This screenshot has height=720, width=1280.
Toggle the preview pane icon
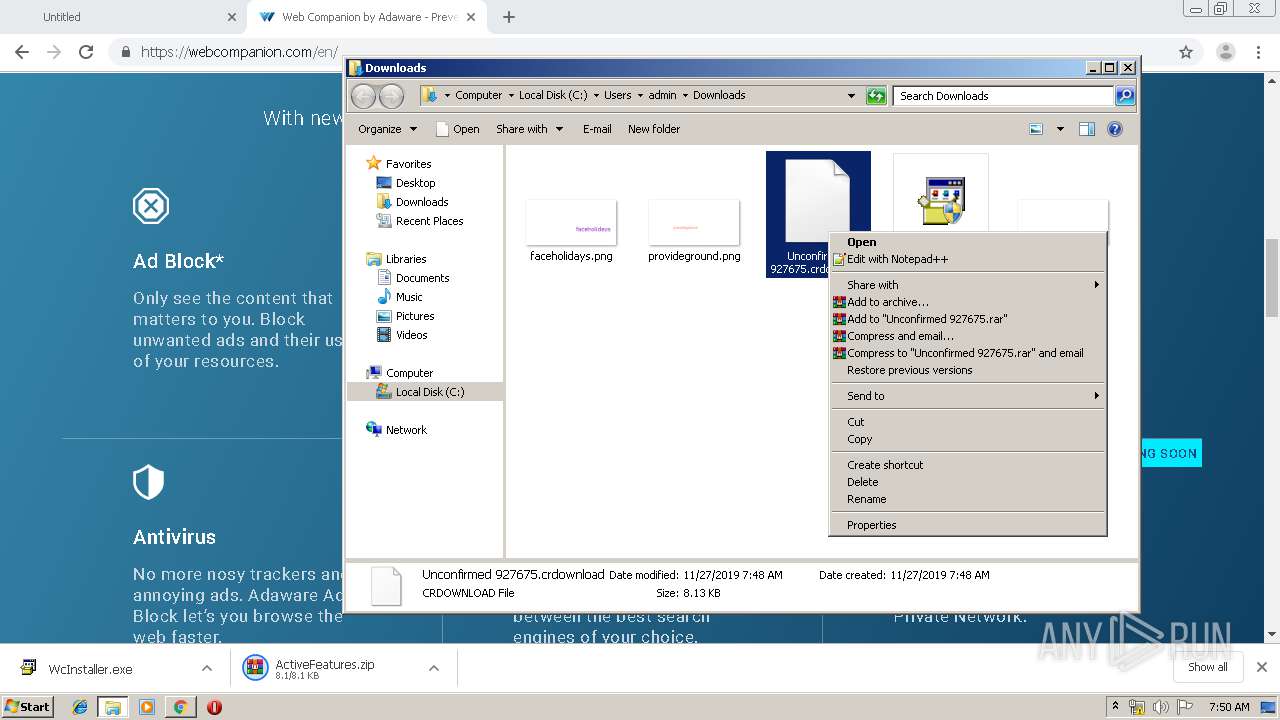[x=1087, y=129]
